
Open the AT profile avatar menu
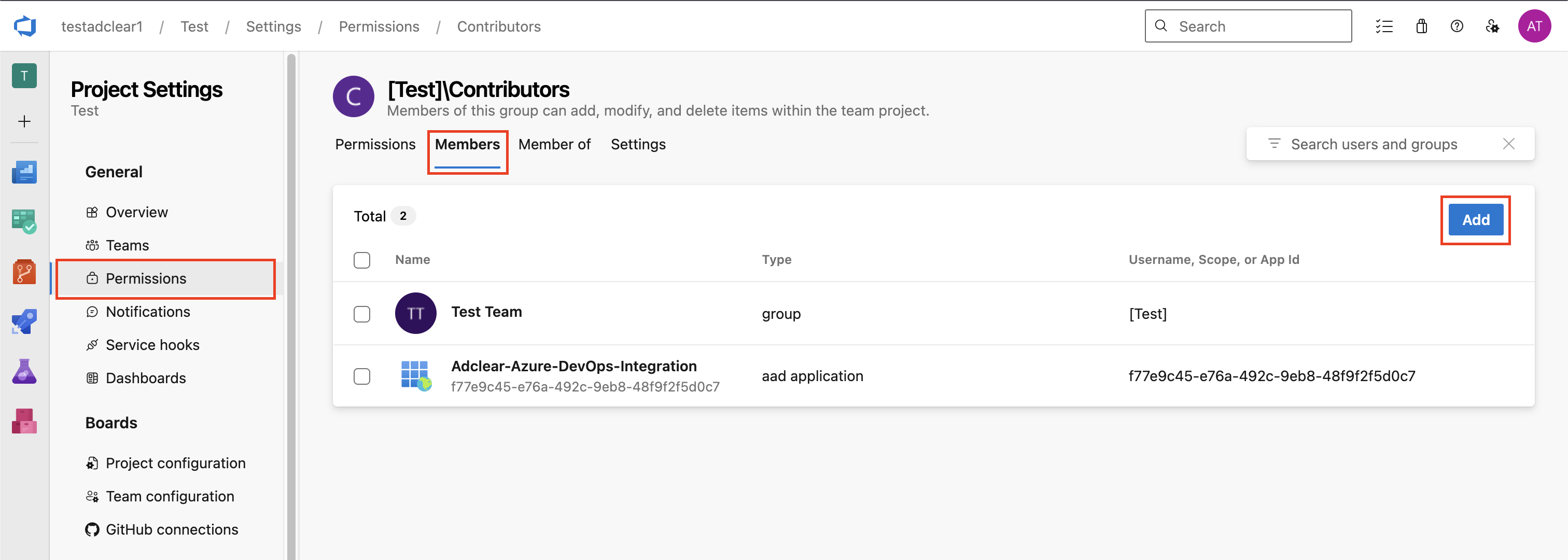1534,25
